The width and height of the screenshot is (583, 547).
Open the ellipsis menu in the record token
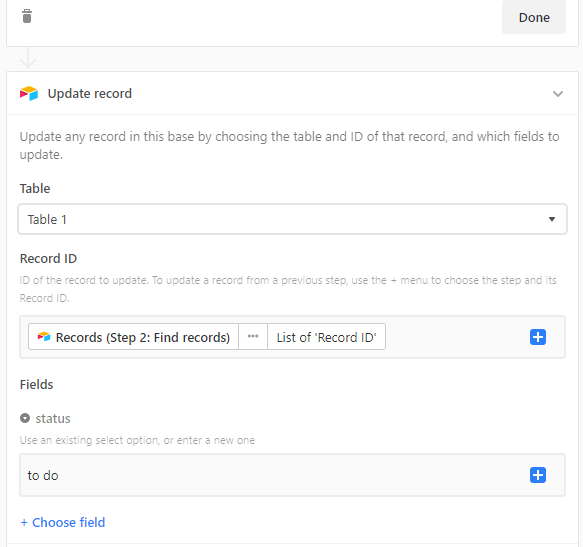click(253, 337)
